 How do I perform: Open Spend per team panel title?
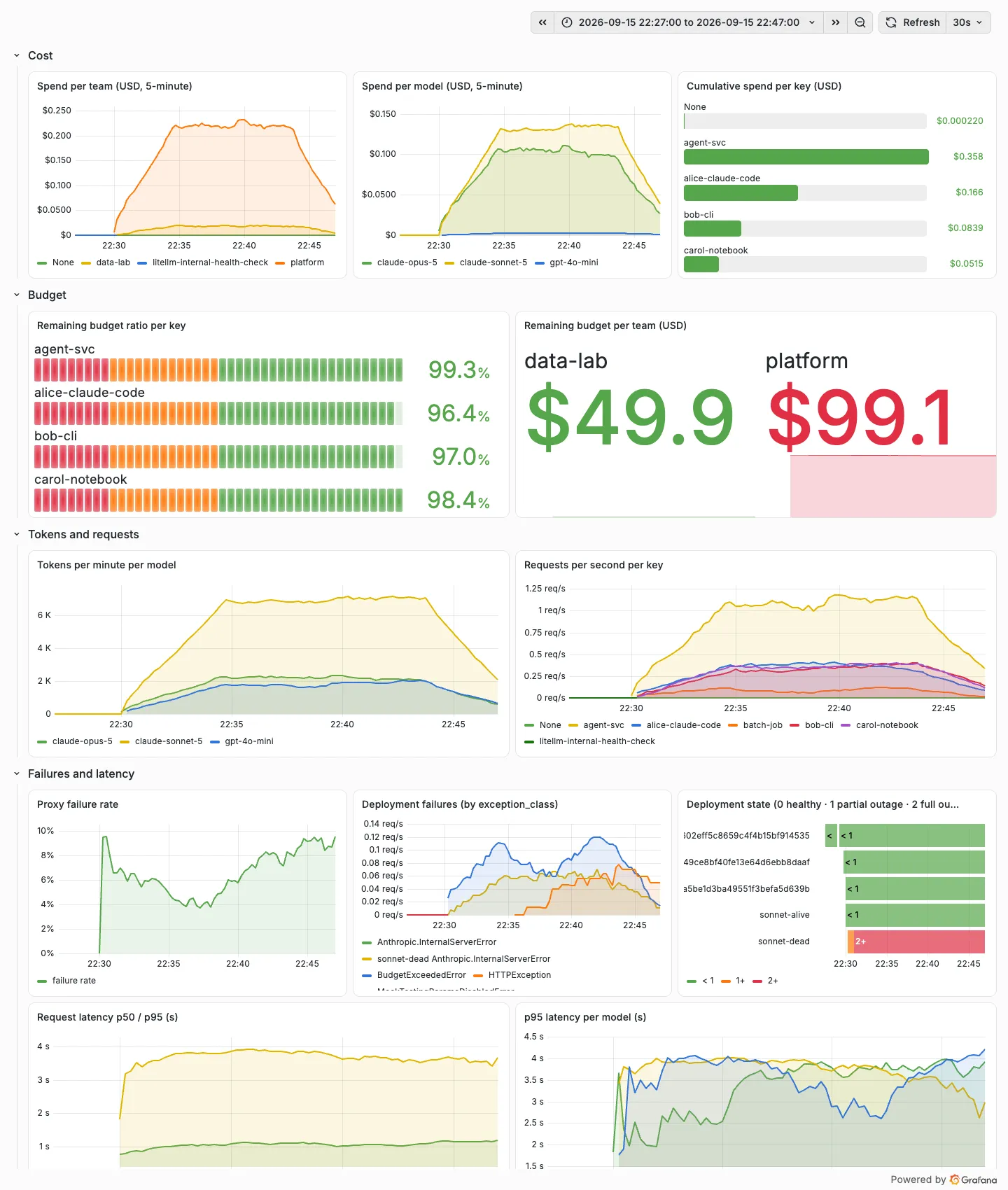pyautogui.click(x=114, y=86)
